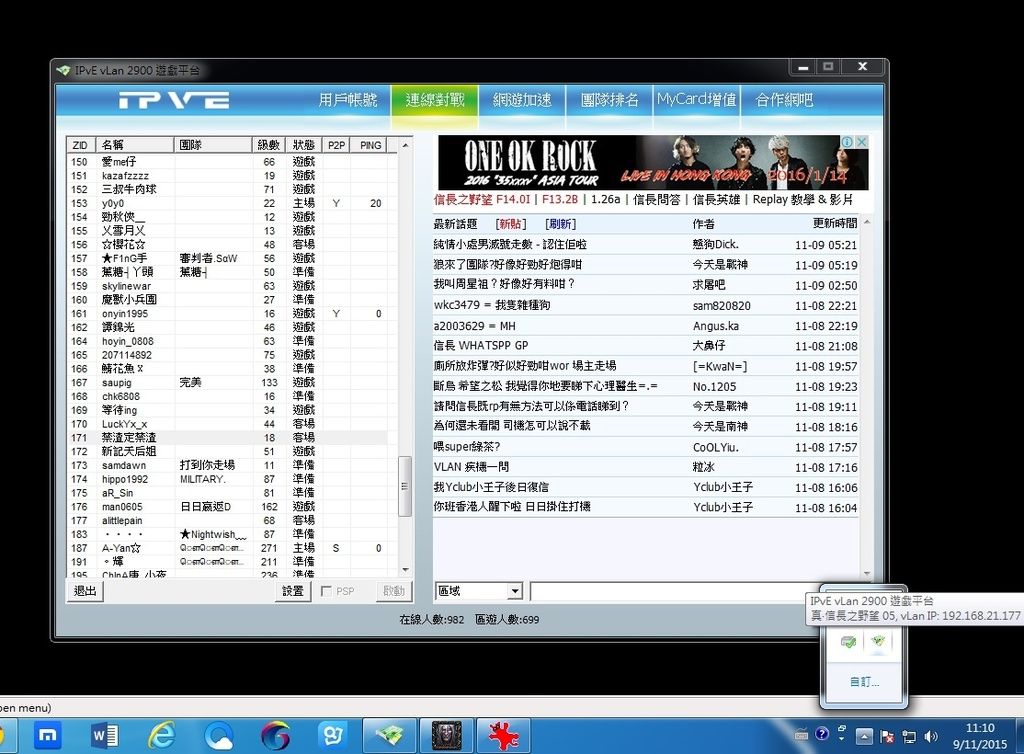
Task: Close the One OK Rock ad banner
Action: [x=861, y=143]
